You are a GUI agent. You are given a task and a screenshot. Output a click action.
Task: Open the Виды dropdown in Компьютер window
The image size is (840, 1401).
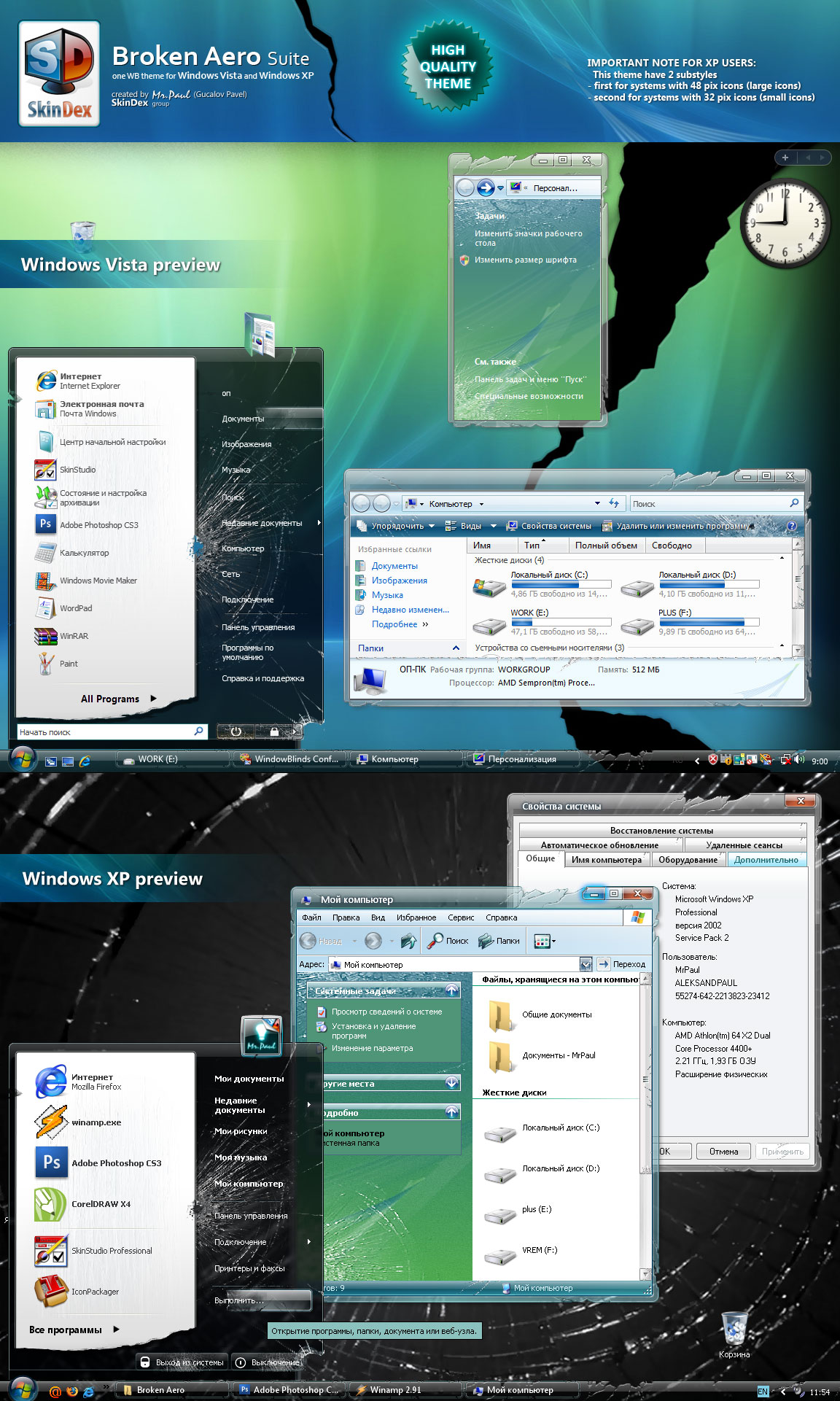coord(470,526)
